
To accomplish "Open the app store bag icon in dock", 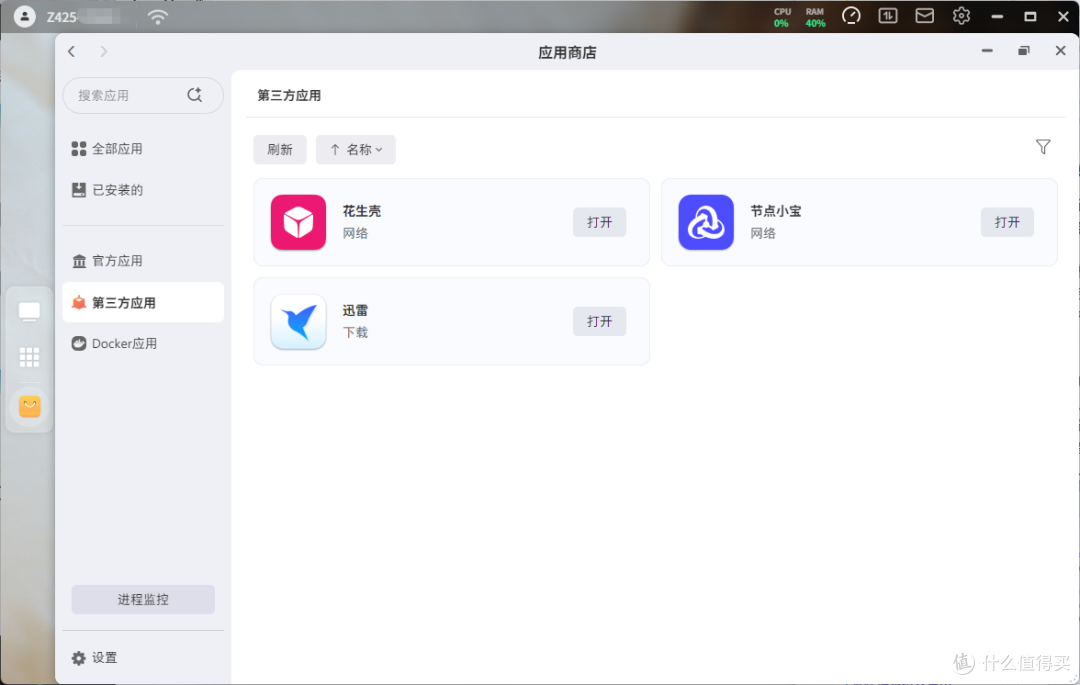I will coord(30,406).
